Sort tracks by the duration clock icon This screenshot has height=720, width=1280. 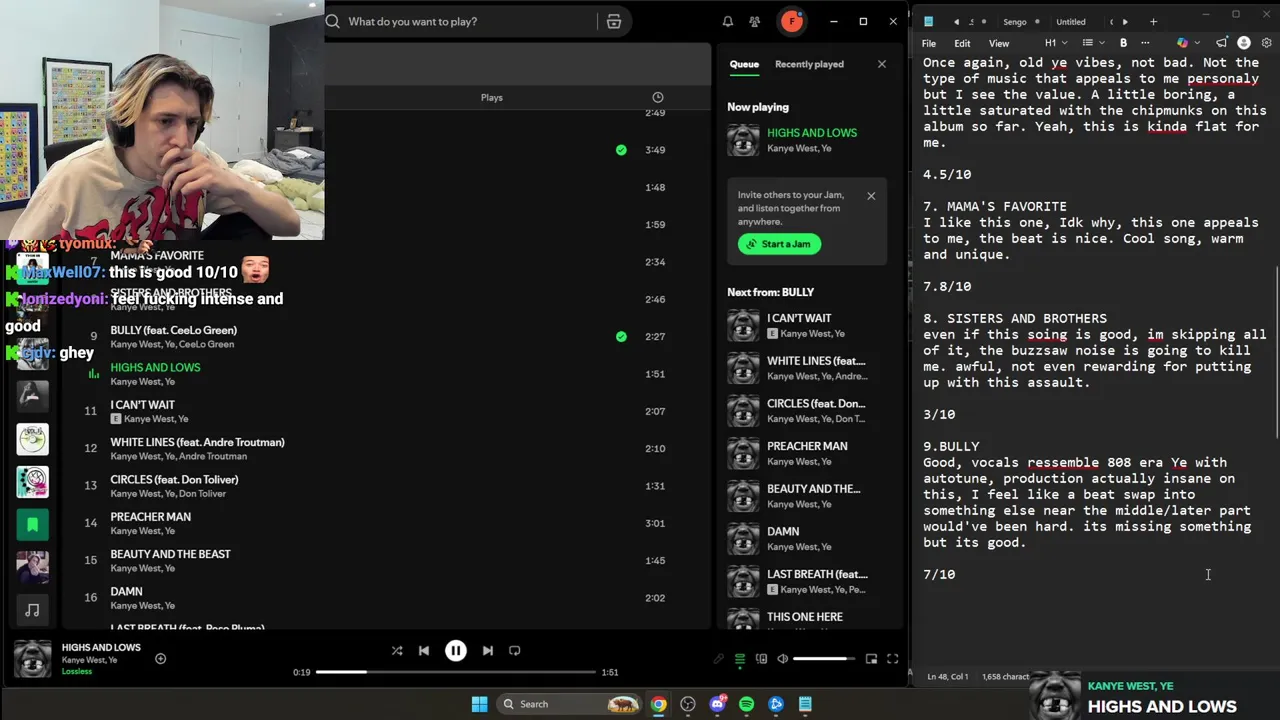click(x=657, y=97)
